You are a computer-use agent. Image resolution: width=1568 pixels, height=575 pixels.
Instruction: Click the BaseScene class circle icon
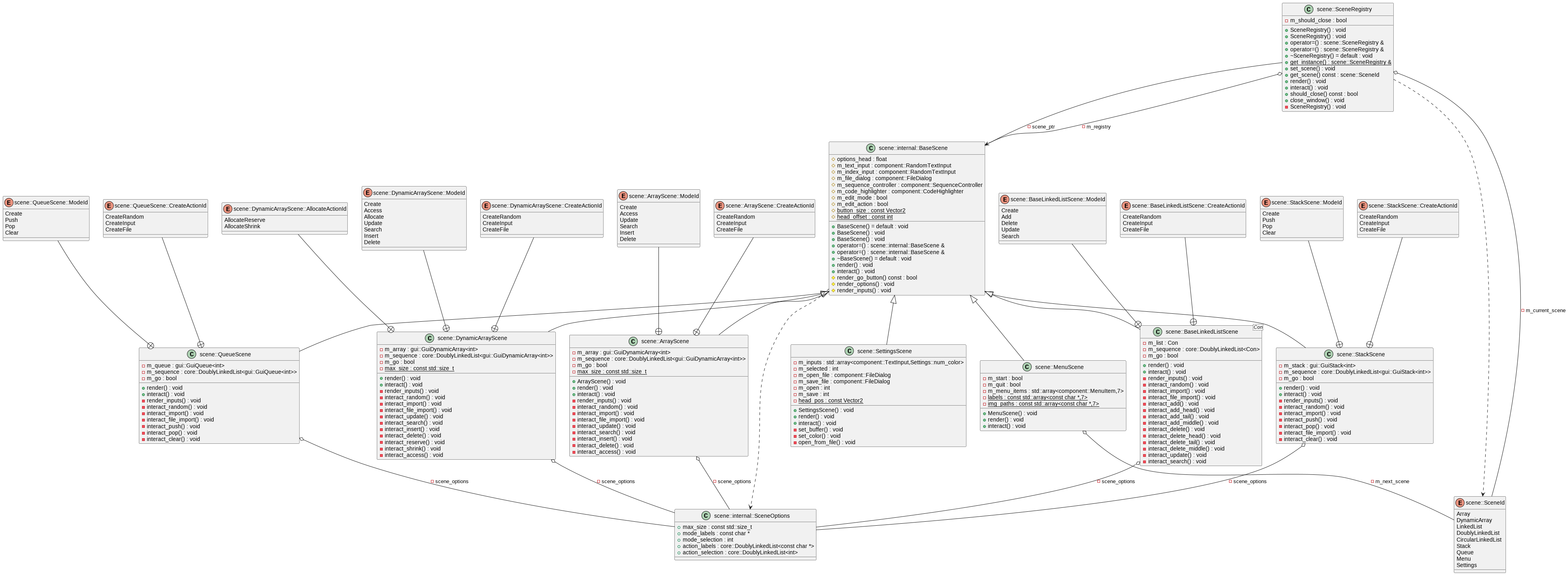coord(871,148)
